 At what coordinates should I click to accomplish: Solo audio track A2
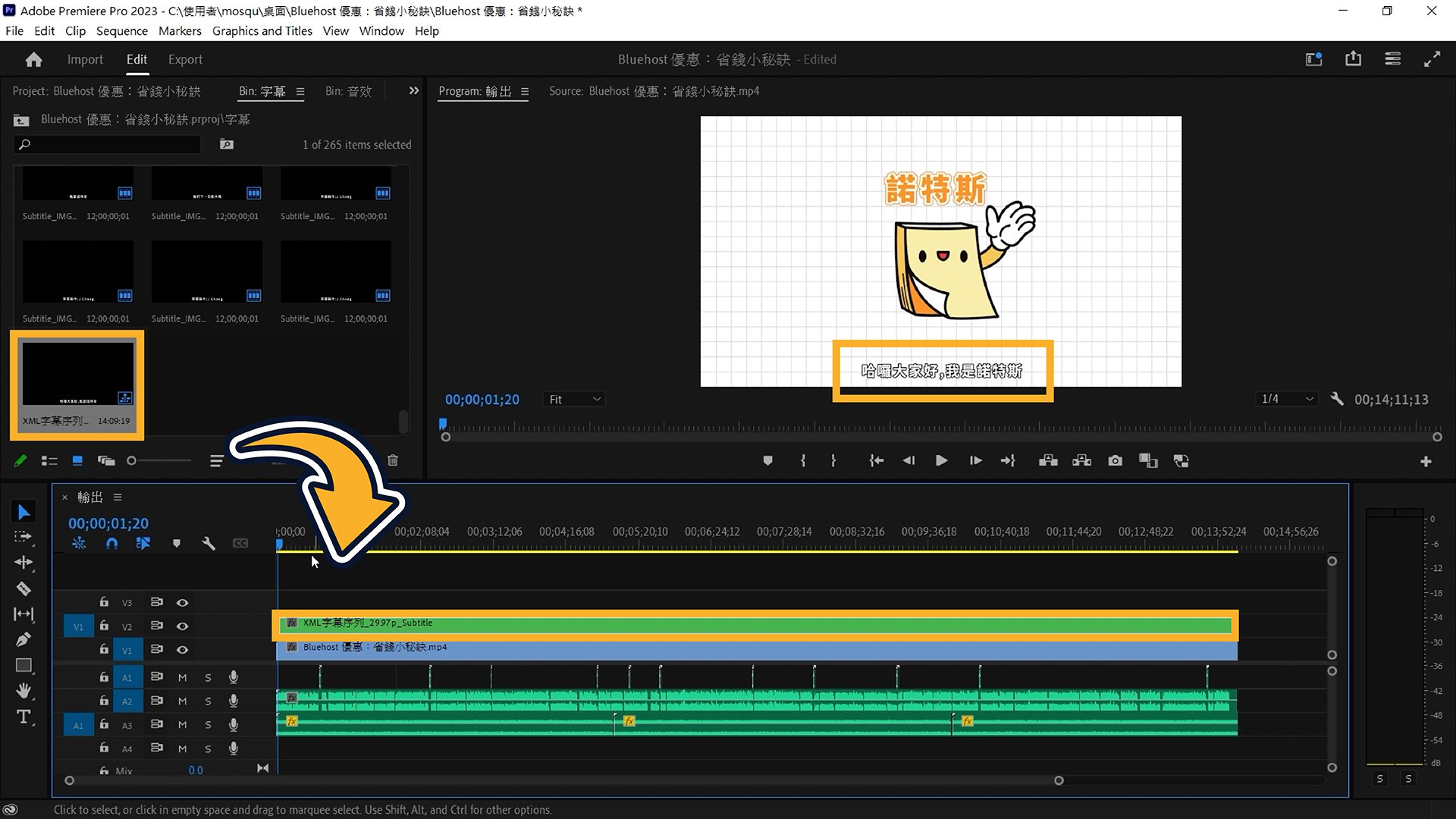point(208,701)
